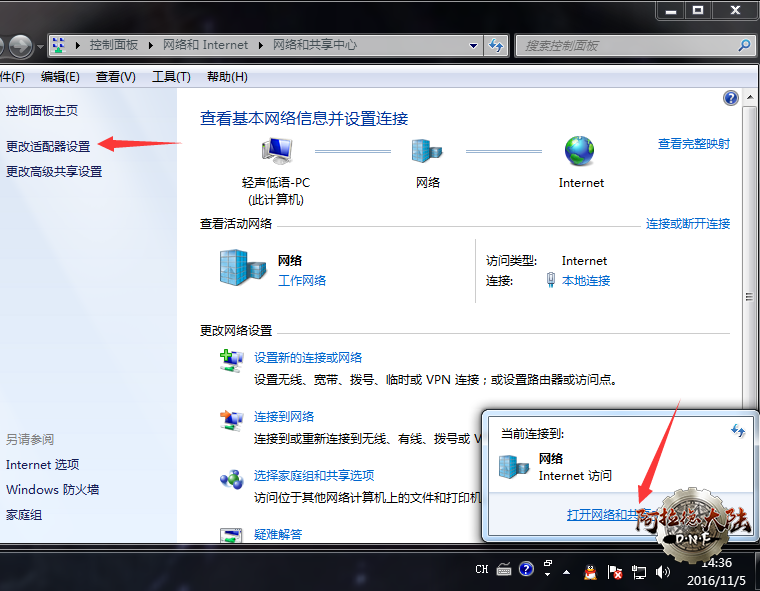Screen dimensions: 760x591
Task: Open the 查看(V) menu
Action: pos(115,77)
